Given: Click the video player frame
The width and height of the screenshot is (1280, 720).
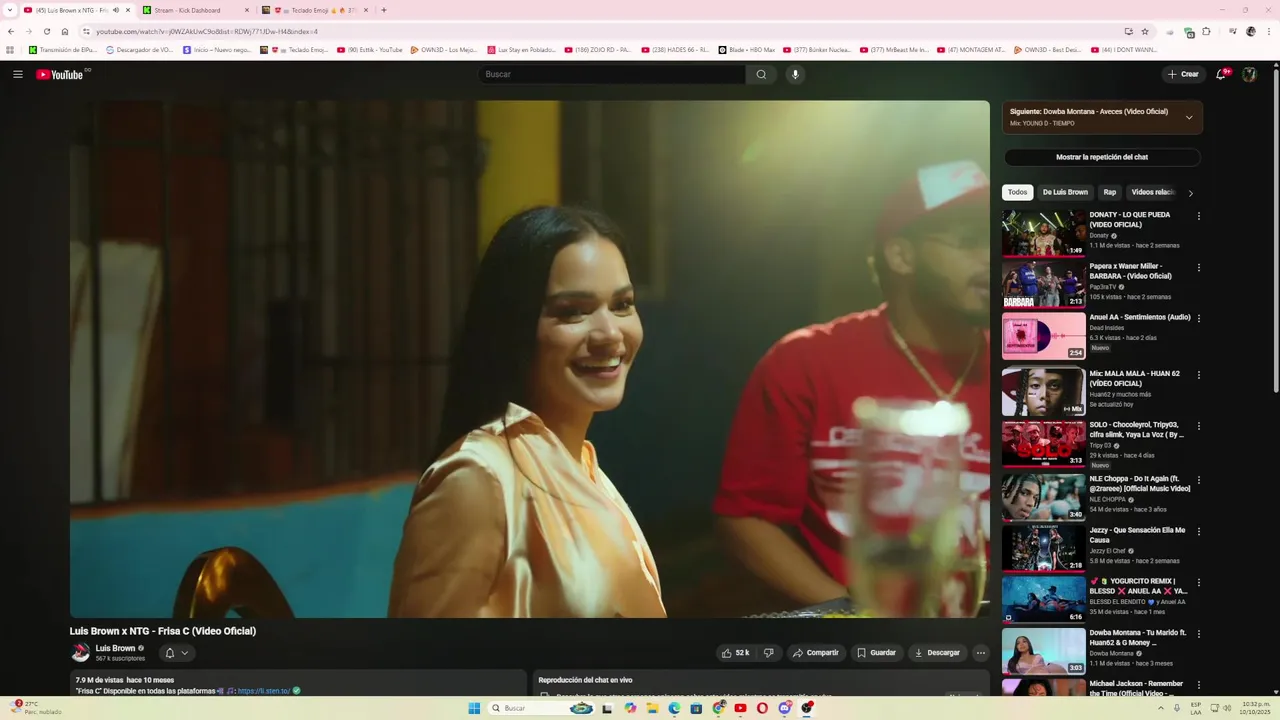Looking at the screenshot, I should pos(530,358).
